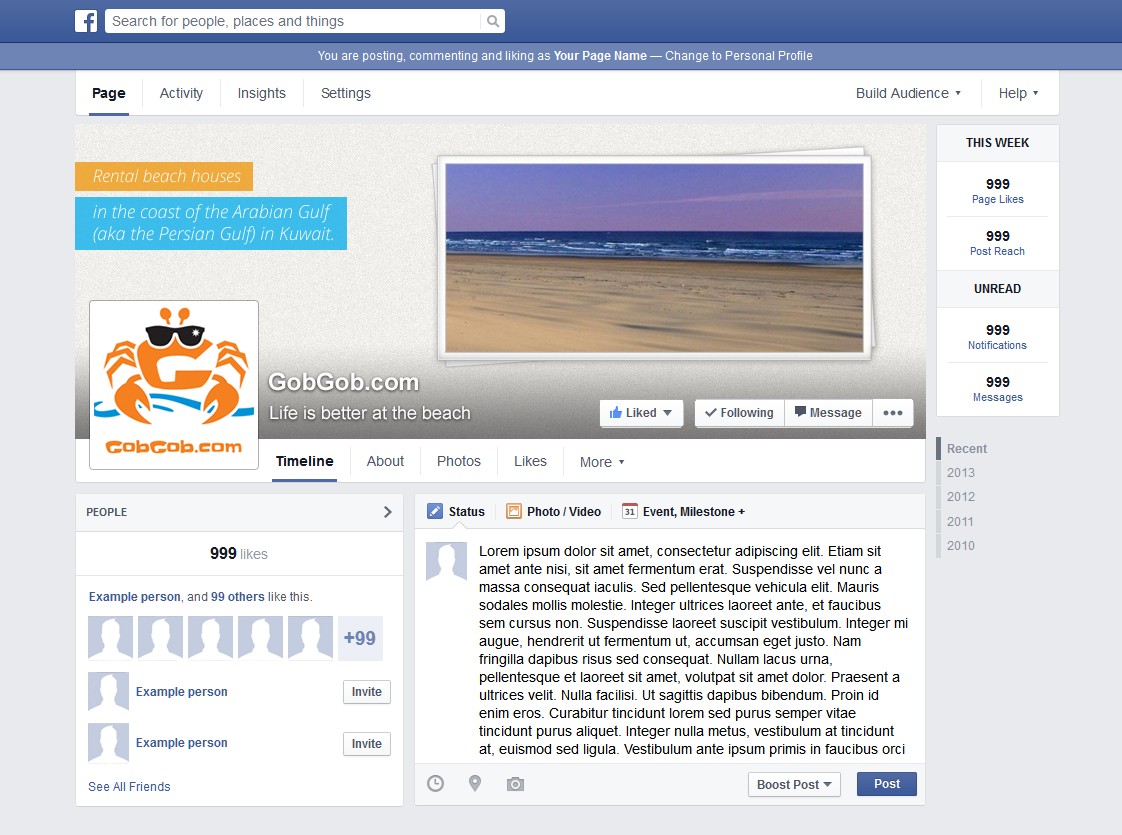Click the blue Post button
1122x835 pixels.
pyautogui.click(x=887, y=784)
